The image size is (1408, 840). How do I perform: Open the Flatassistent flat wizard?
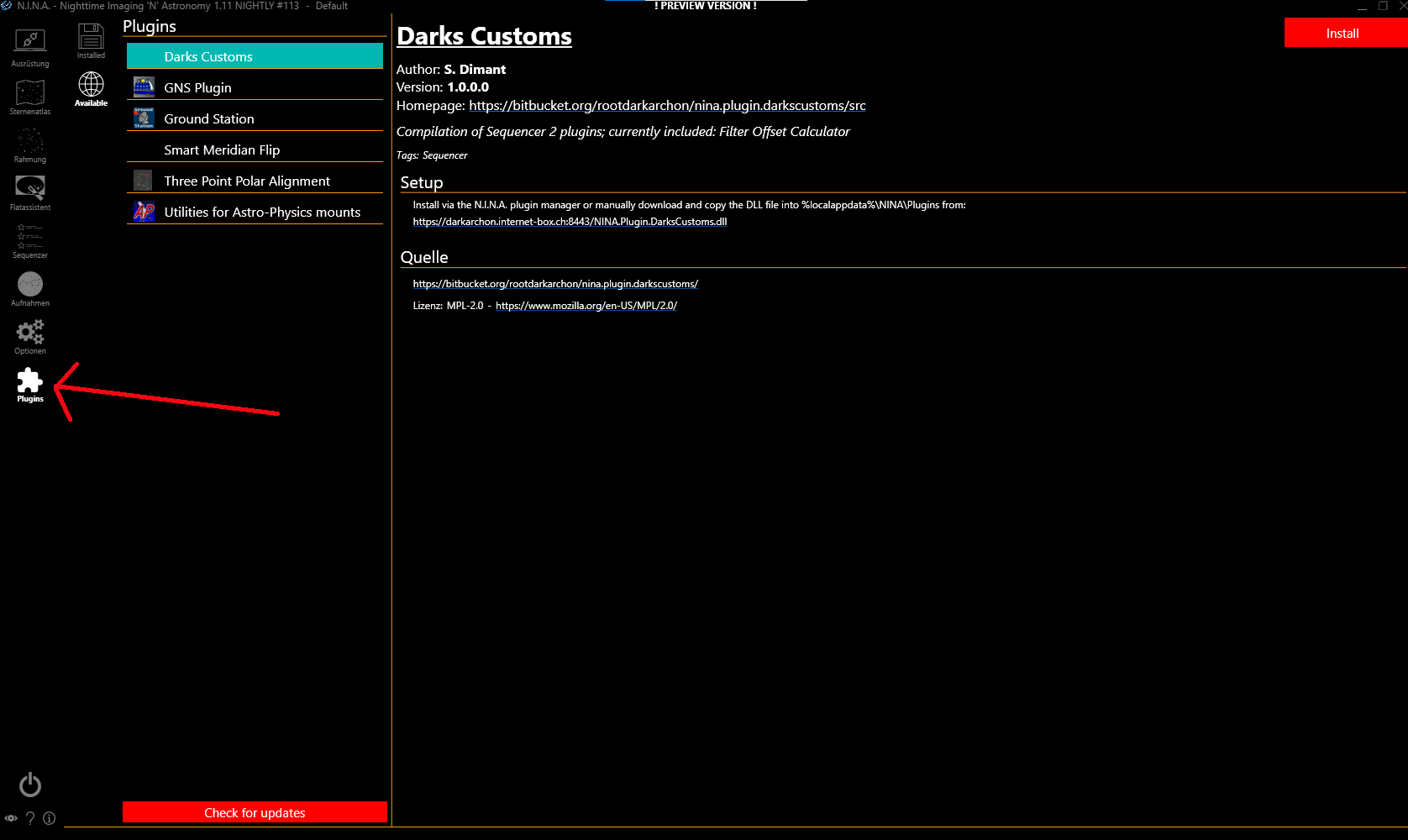tap(30, 192)
